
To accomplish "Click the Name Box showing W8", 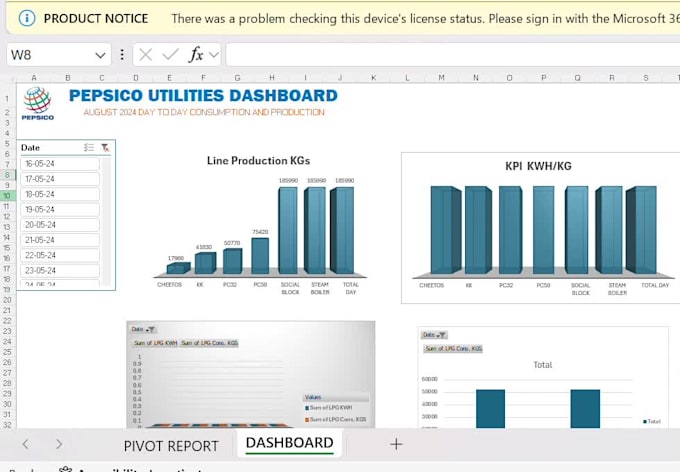I will pos(49,55).
